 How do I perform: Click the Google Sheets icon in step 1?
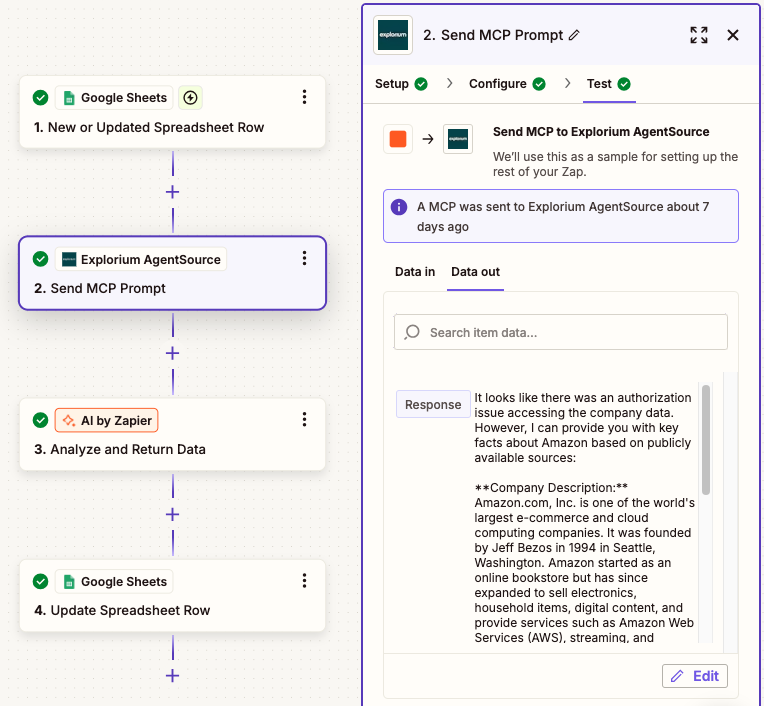coord(69,98)
